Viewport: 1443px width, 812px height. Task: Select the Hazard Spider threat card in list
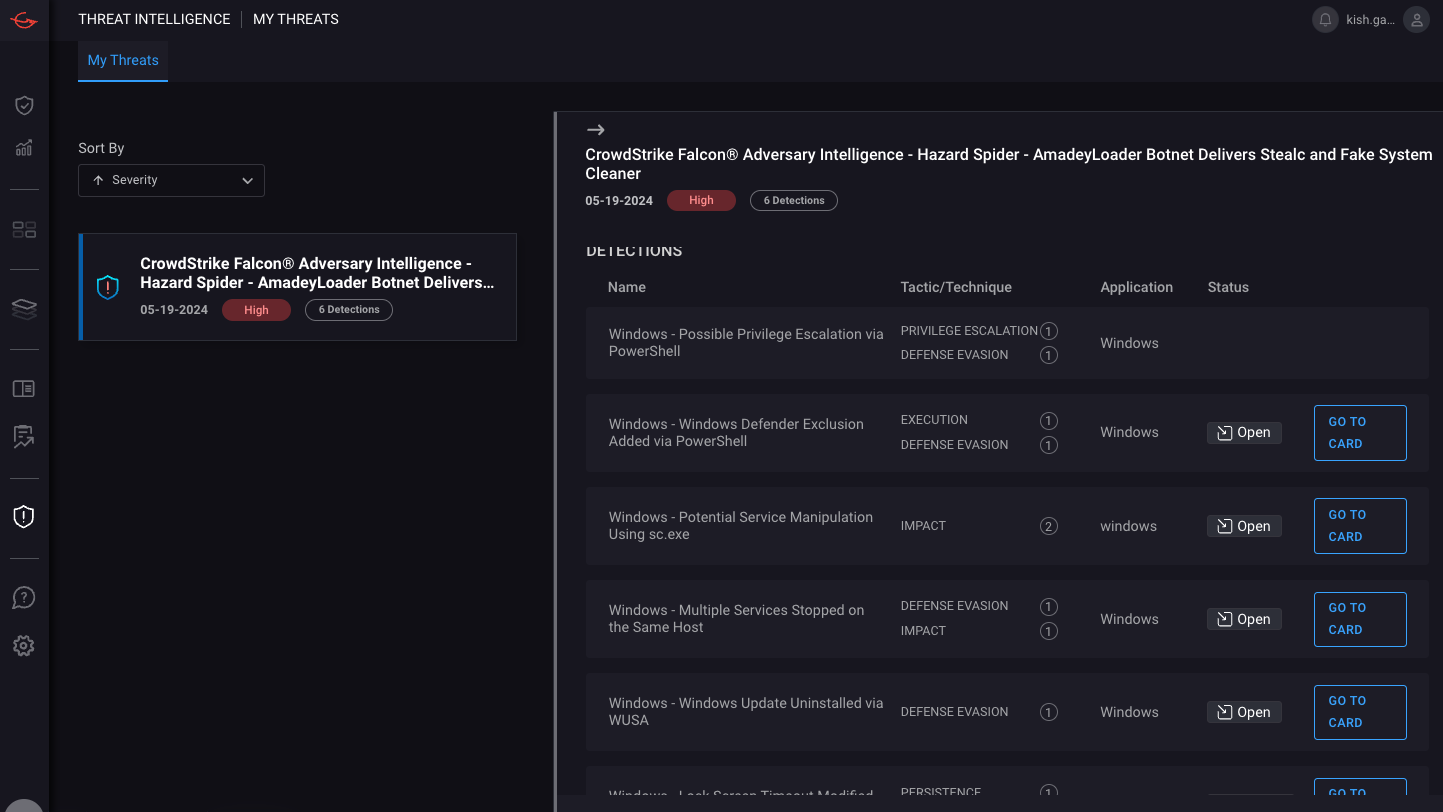tap(298, 287)
